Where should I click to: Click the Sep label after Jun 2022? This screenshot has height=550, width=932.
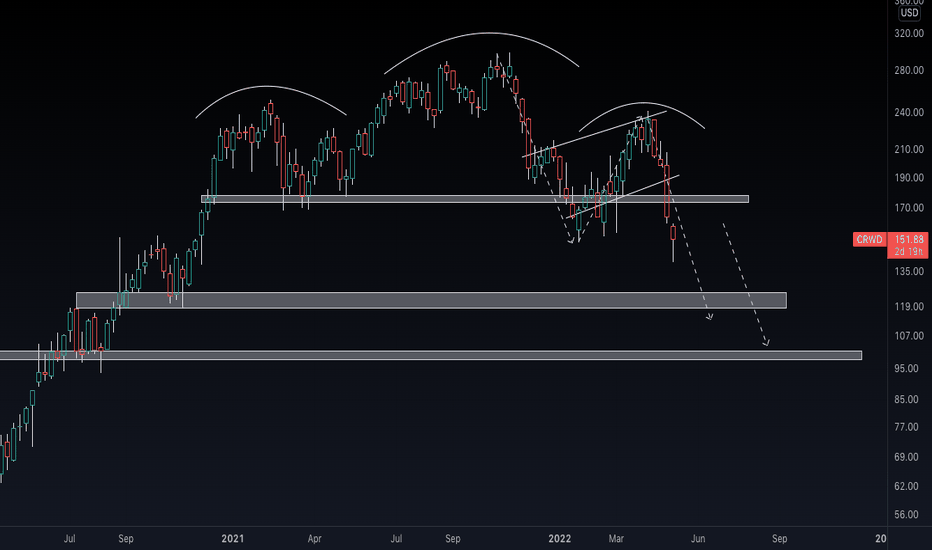779,539
